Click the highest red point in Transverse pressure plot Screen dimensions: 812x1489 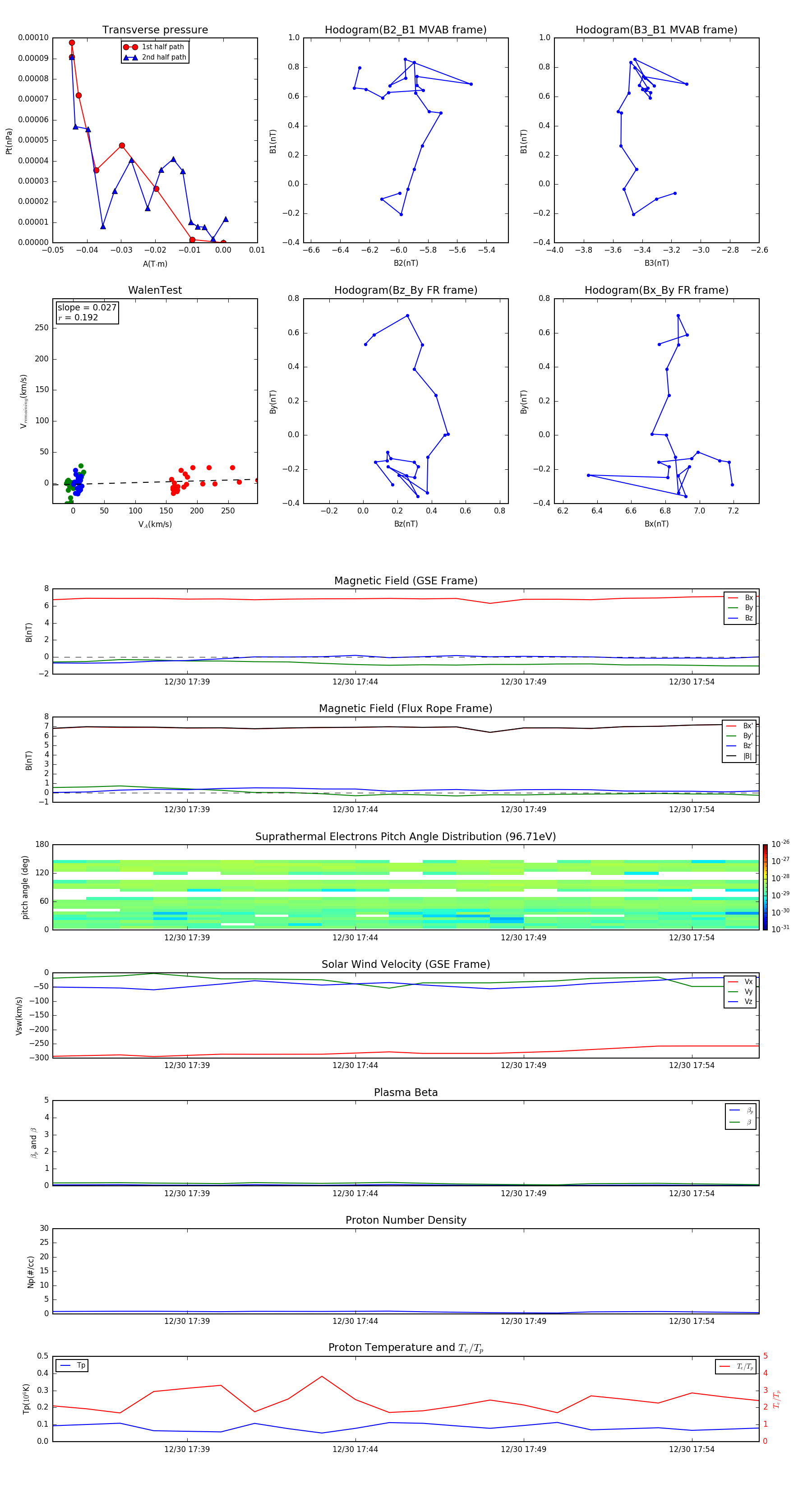72,43
